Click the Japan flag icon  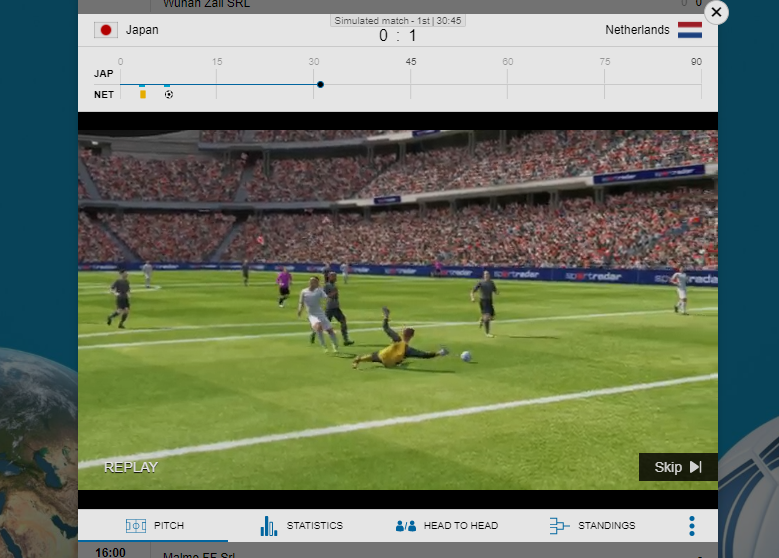[106, 30]
